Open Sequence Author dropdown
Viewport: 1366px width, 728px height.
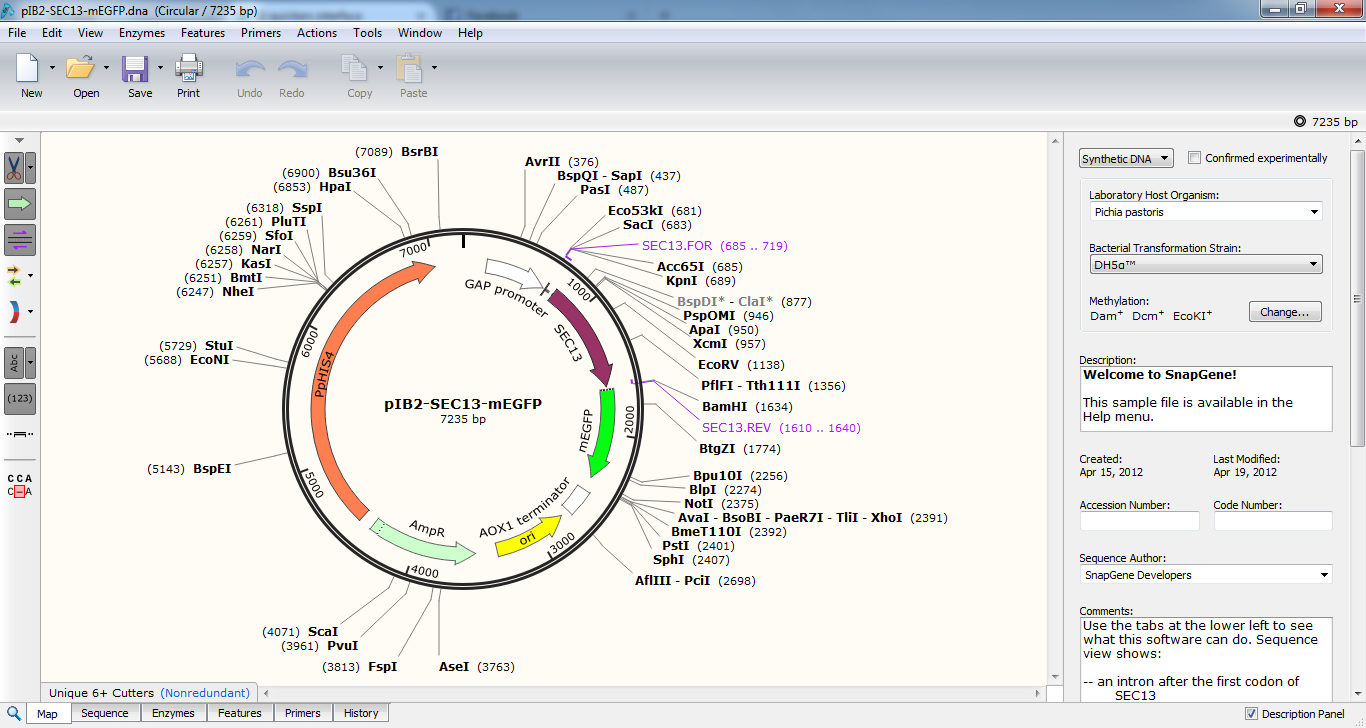tap(1206, 575)
